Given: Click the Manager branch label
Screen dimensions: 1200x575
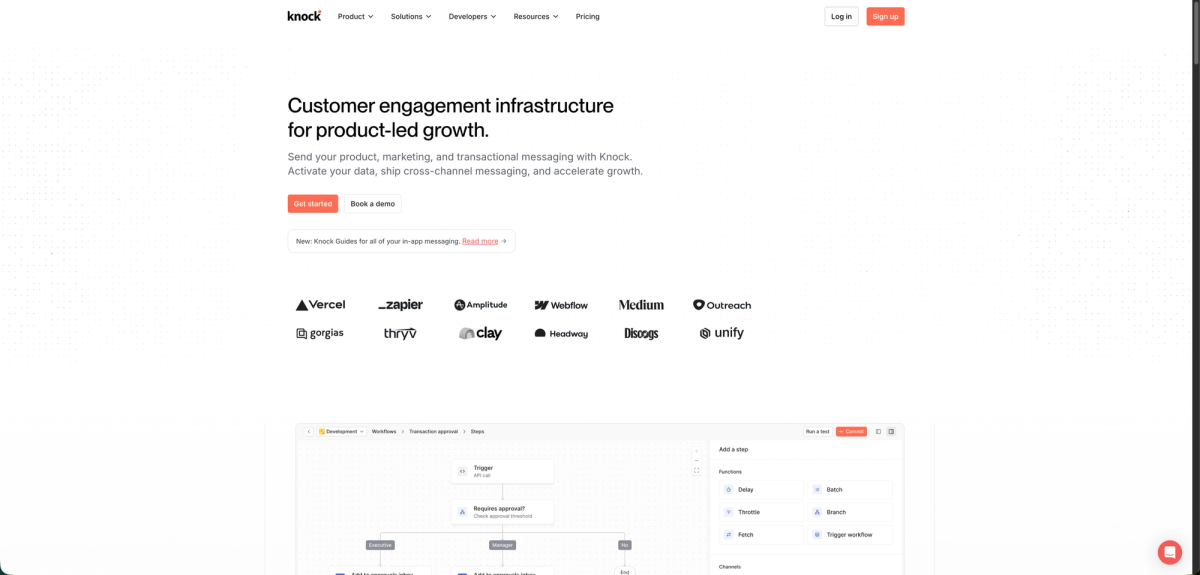Looking at the screenshot, I should 502,545.
